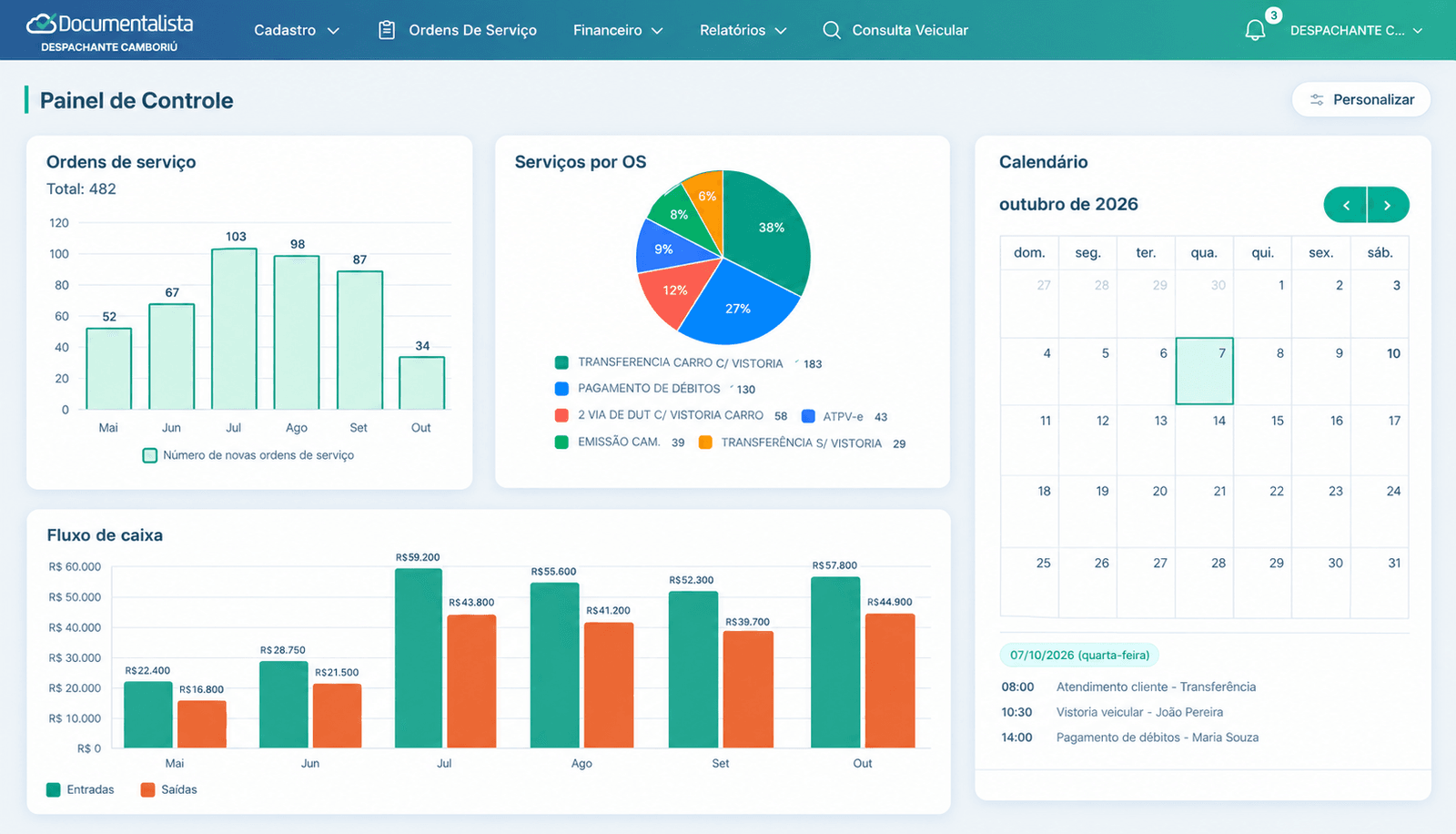
Task: Expand the Financeiro dropdown menu
Action: (x=618, y=30)
